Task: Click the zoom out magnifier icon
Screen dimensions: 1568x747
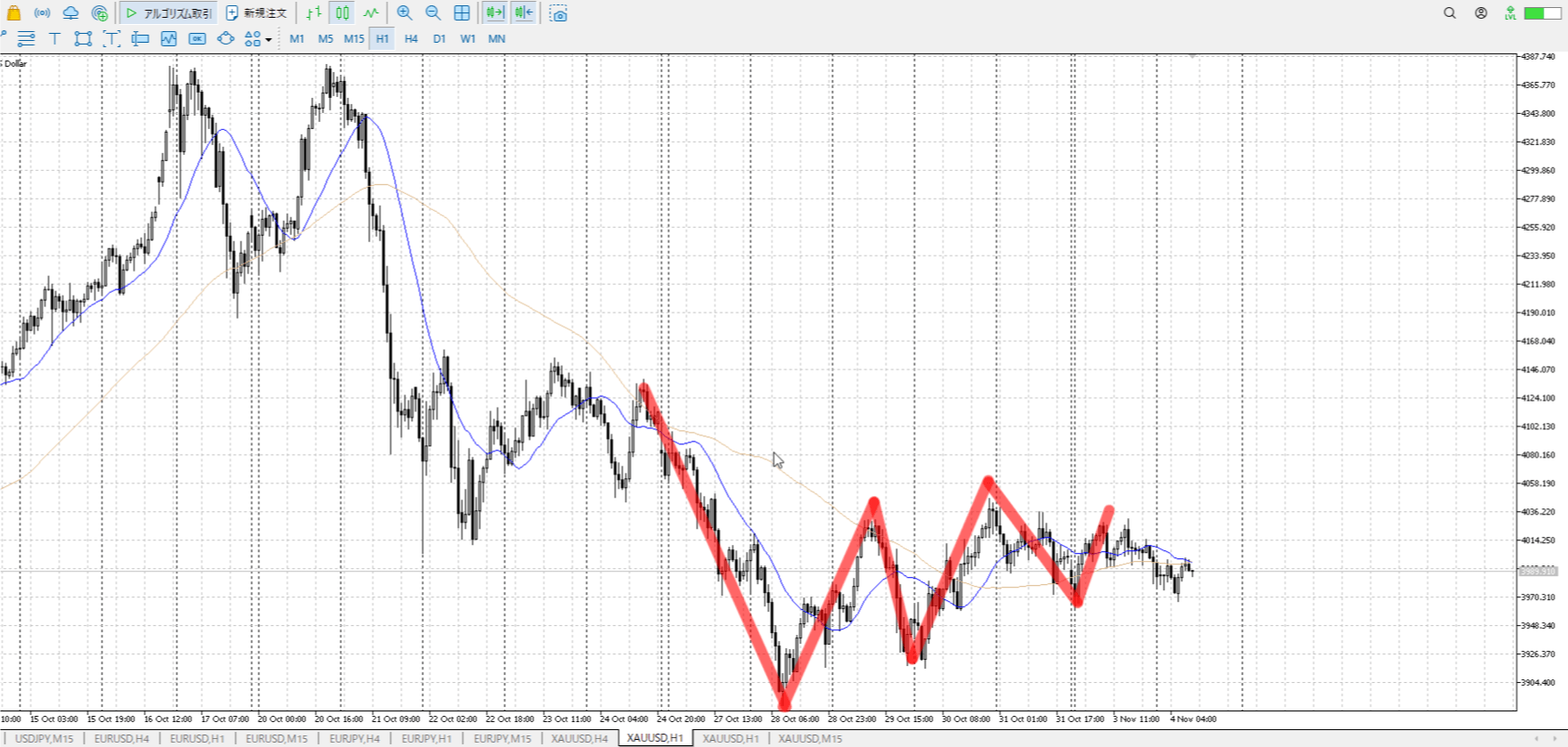Action: tap(433, 13)
